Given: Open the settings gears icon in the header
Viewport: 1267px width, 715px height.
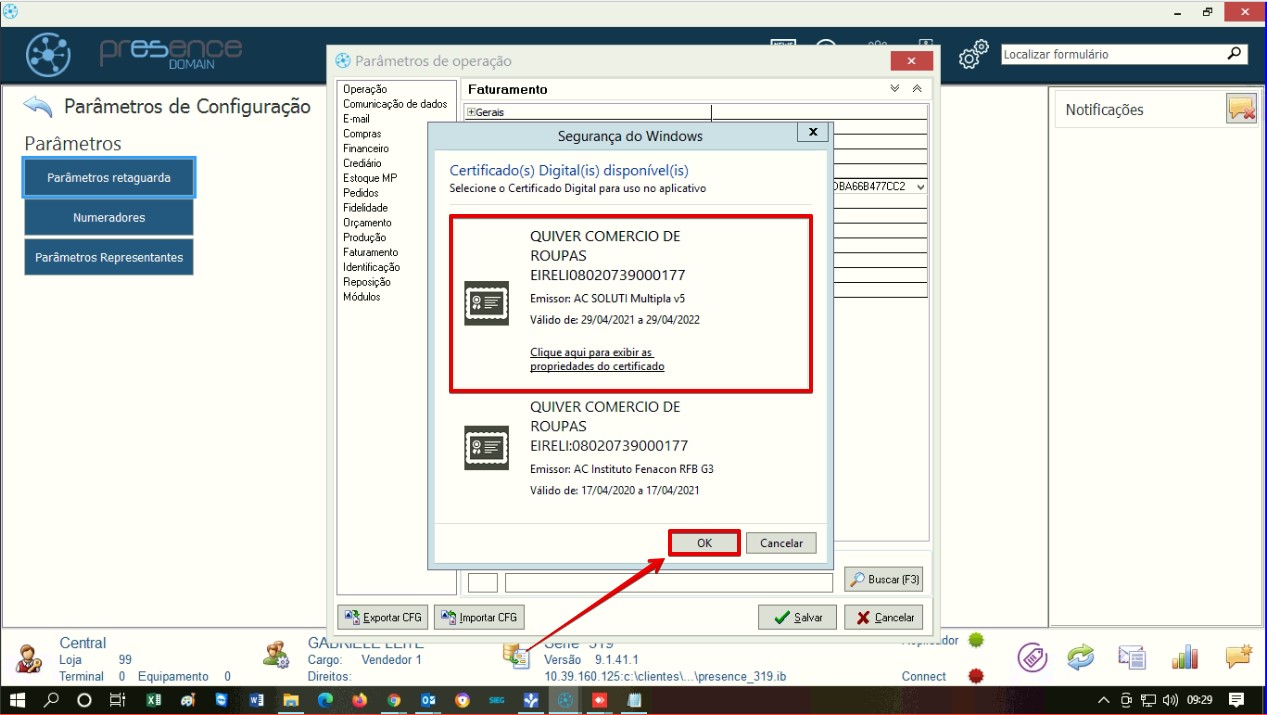Looking at the screenshot, I should (973, 55).
